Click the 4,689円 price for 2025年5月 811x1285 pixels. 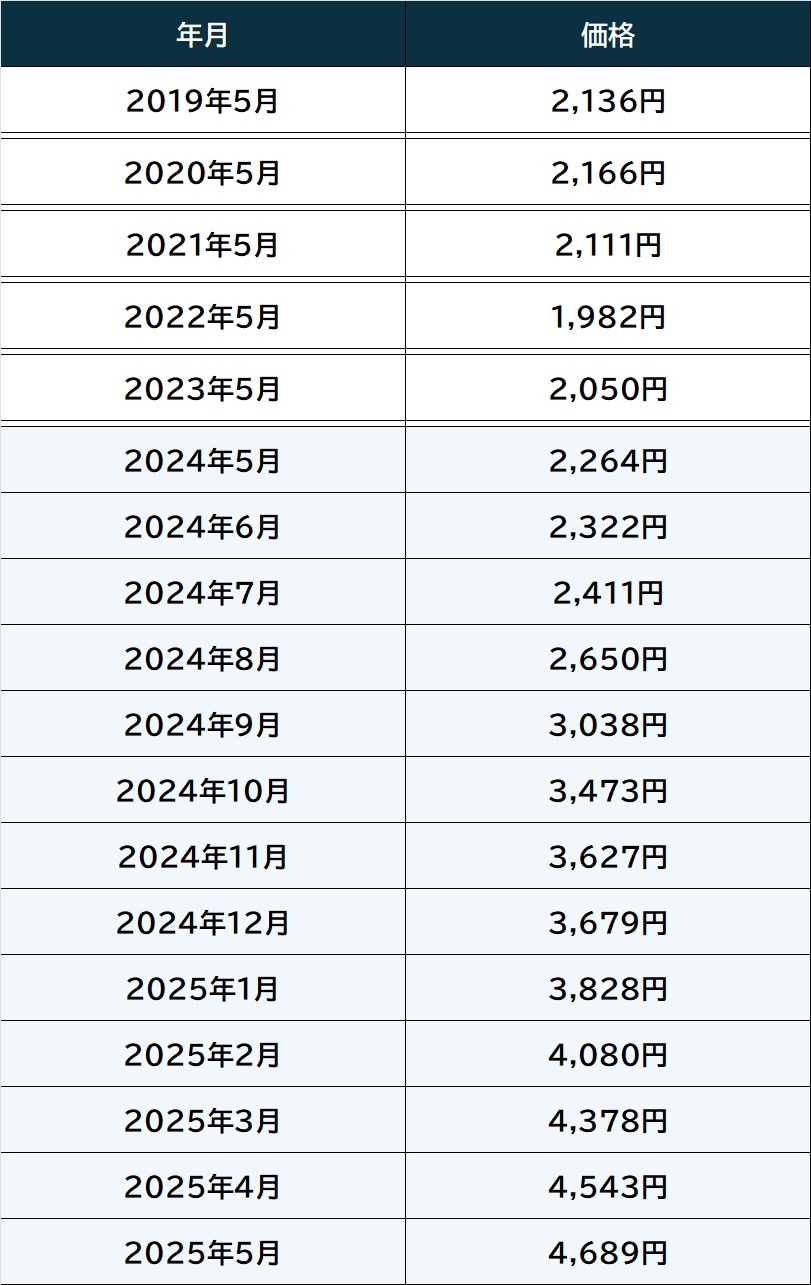point(608,1252)
